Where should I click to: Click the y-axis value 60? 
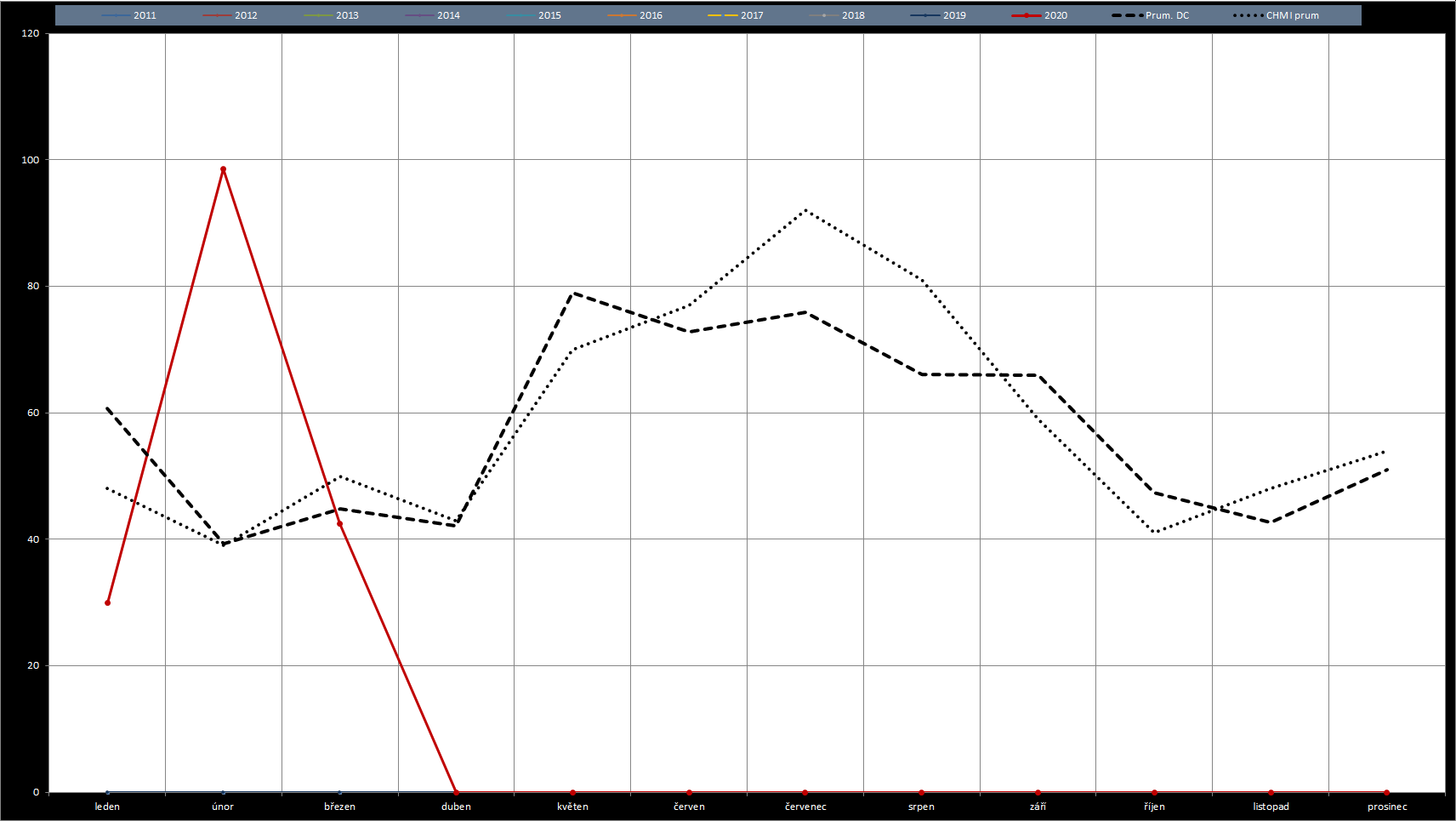pos(33,413)
